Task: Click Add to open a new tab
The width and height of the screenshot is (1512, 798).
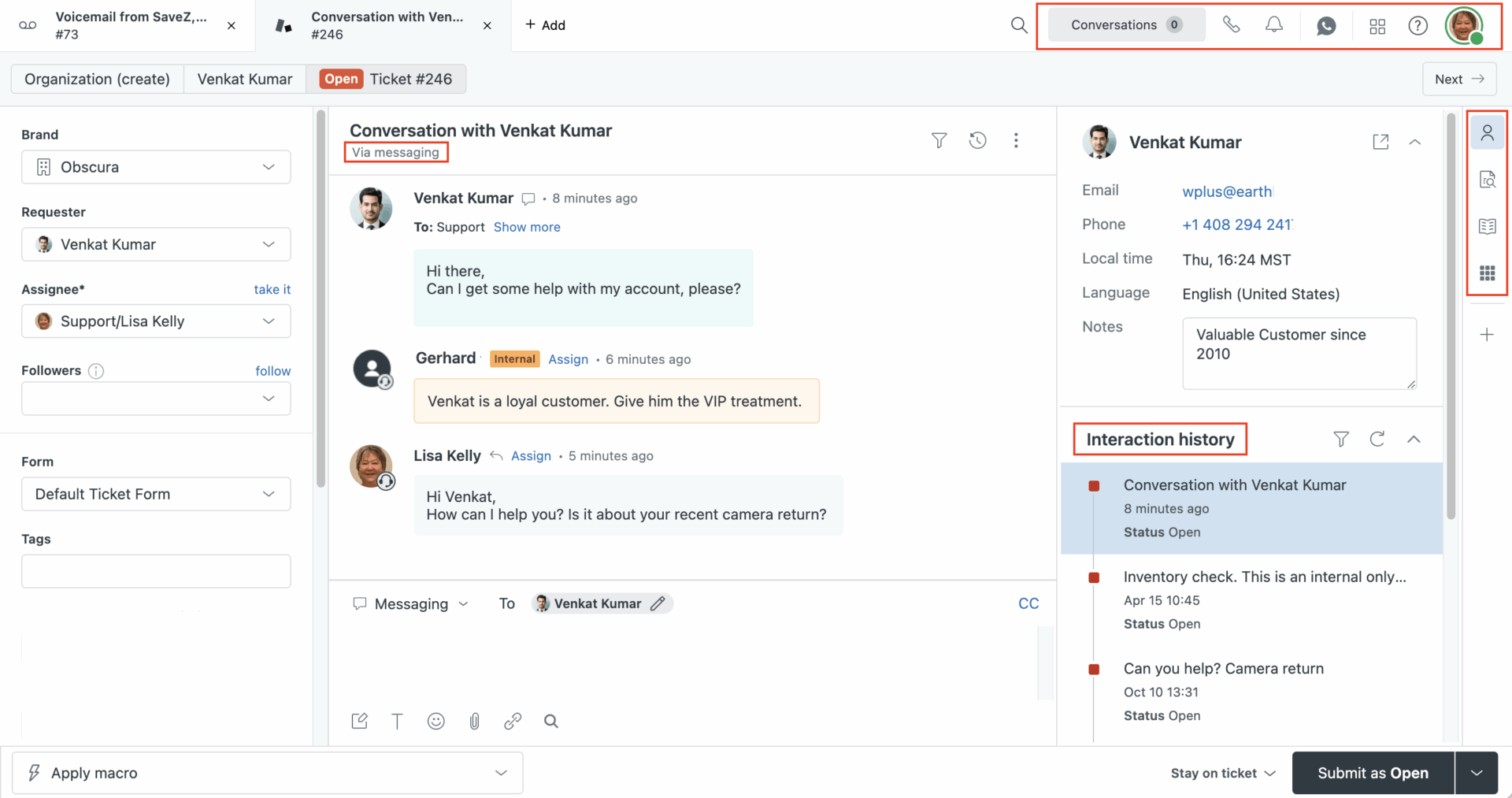Action: click(x=544, y=24)
